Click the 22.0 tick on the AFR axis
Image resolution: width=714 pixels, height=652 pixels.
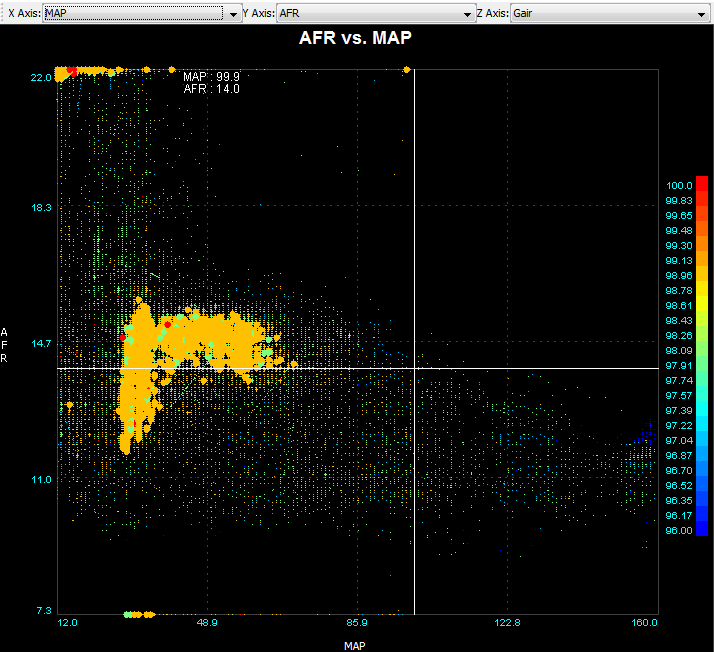[41, 77]
